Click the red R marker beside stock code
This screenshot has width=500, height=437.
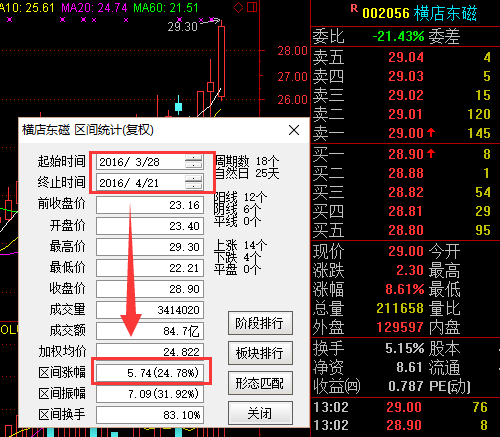click(x=354, y=8)
